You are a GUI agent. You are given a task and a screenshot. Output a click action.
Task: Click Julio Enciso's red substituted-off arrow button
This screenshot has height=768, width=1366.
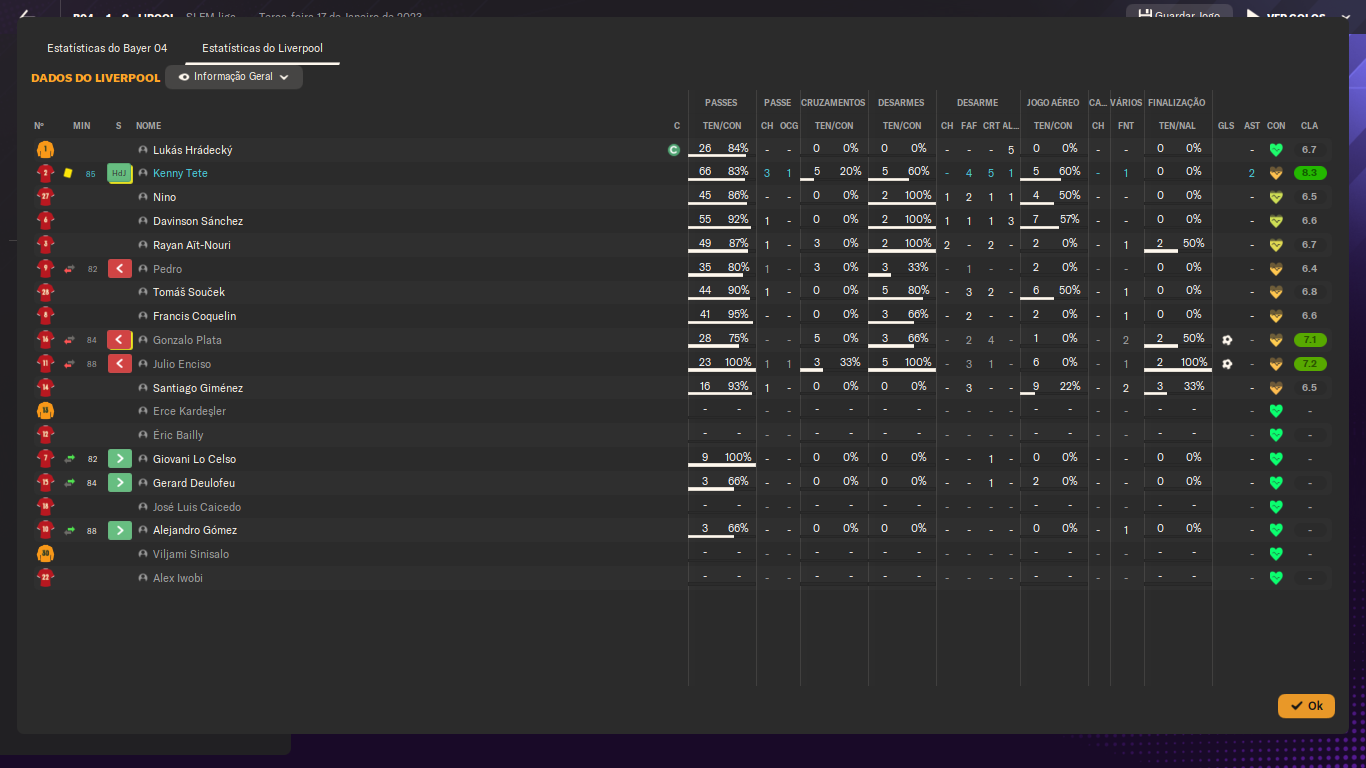tap(120, 364)
